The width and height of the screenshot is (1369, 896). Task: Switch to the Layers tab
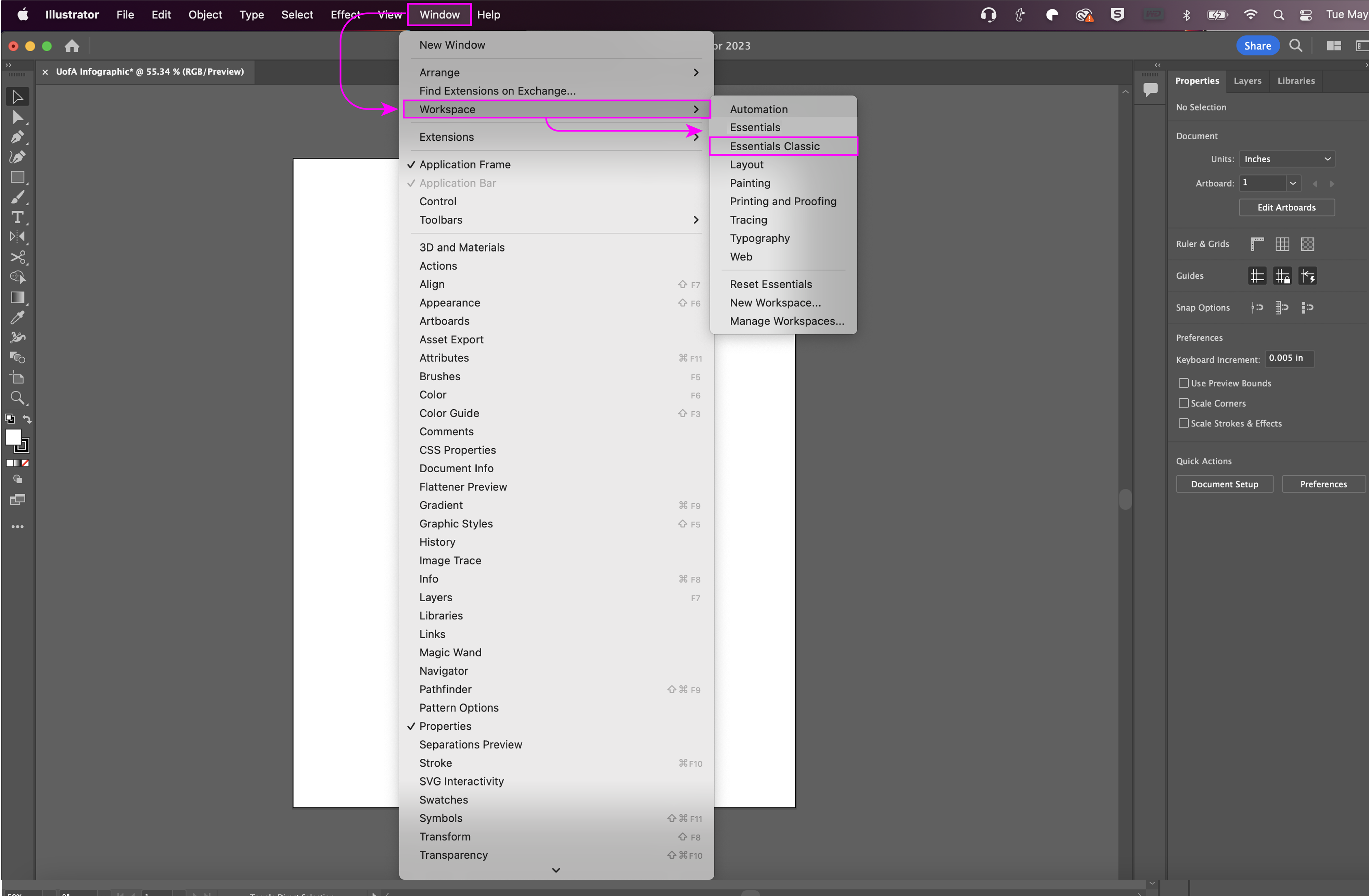tap(1247, 81)
